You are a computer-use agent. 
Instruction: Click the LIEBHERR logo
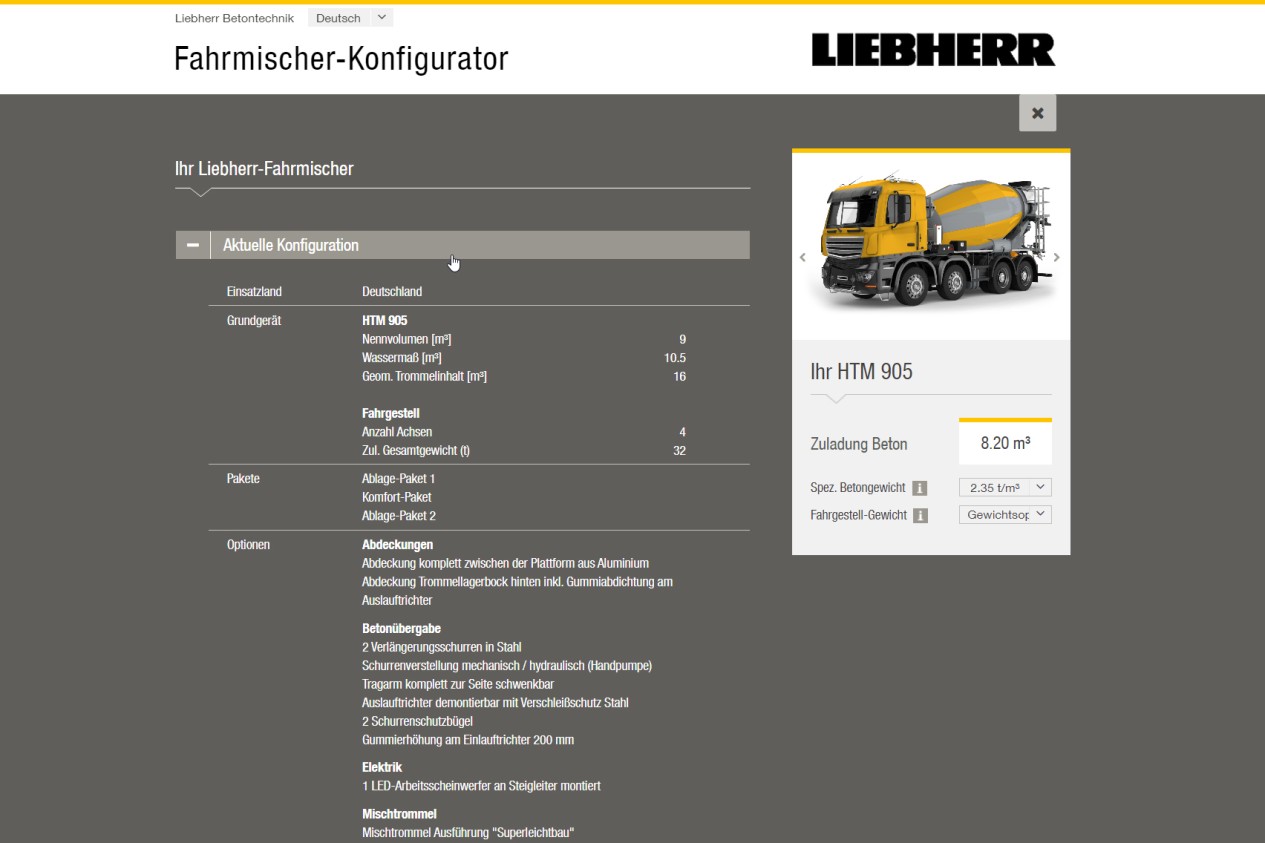(932, 50)
